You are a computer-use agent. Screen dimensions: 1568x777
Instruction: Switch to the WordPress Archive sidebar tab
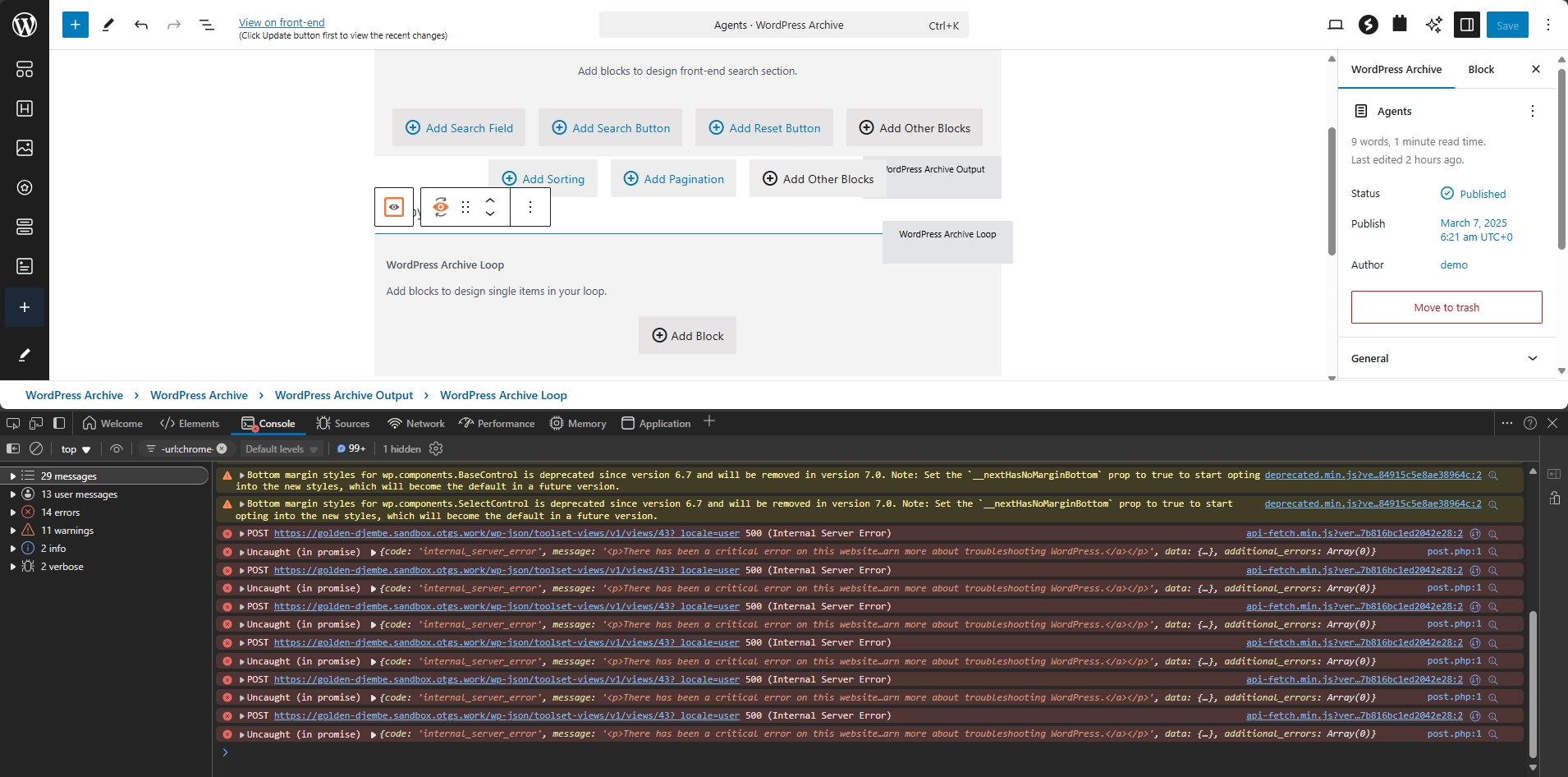[x=1396, y=69]
